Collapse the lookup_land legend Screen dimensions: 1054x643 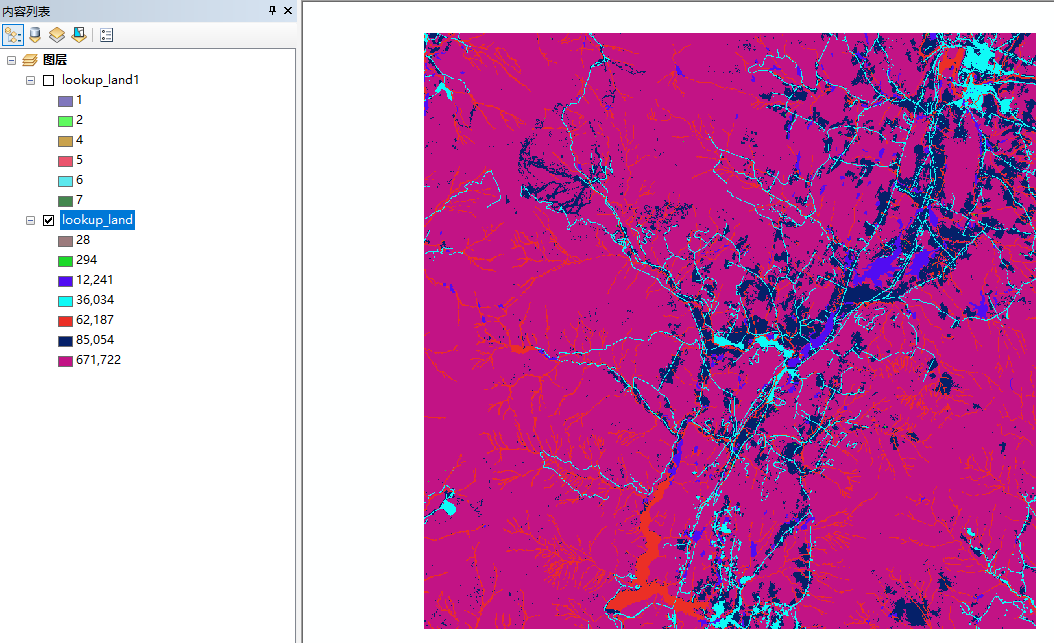[30, 220]
